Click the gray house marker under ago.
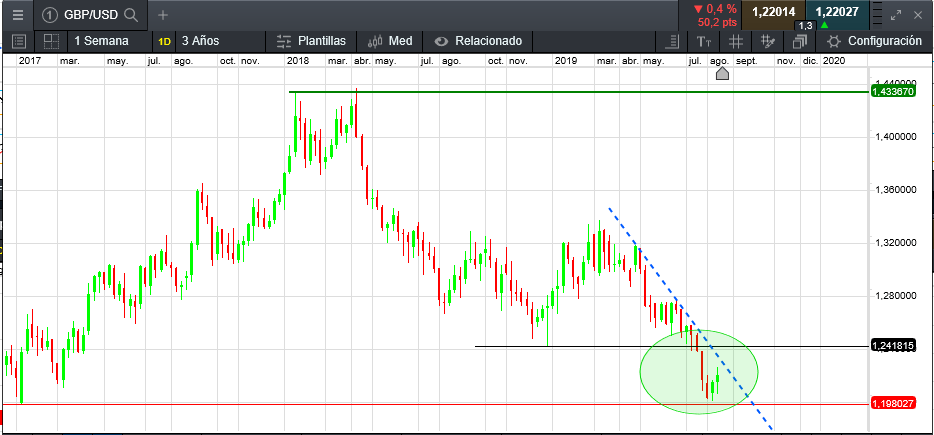The width and height of the screenshot is (934, 435). click(721, 73)
